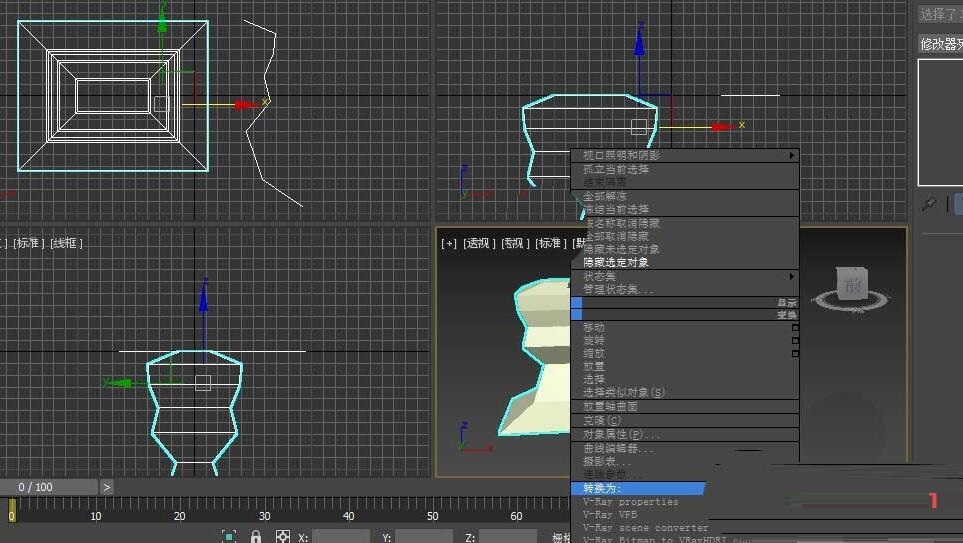Open [标准] label in perspective viewport
This screenshot has height=543, width=963.
pyautogui.click(x=550, y=244)
